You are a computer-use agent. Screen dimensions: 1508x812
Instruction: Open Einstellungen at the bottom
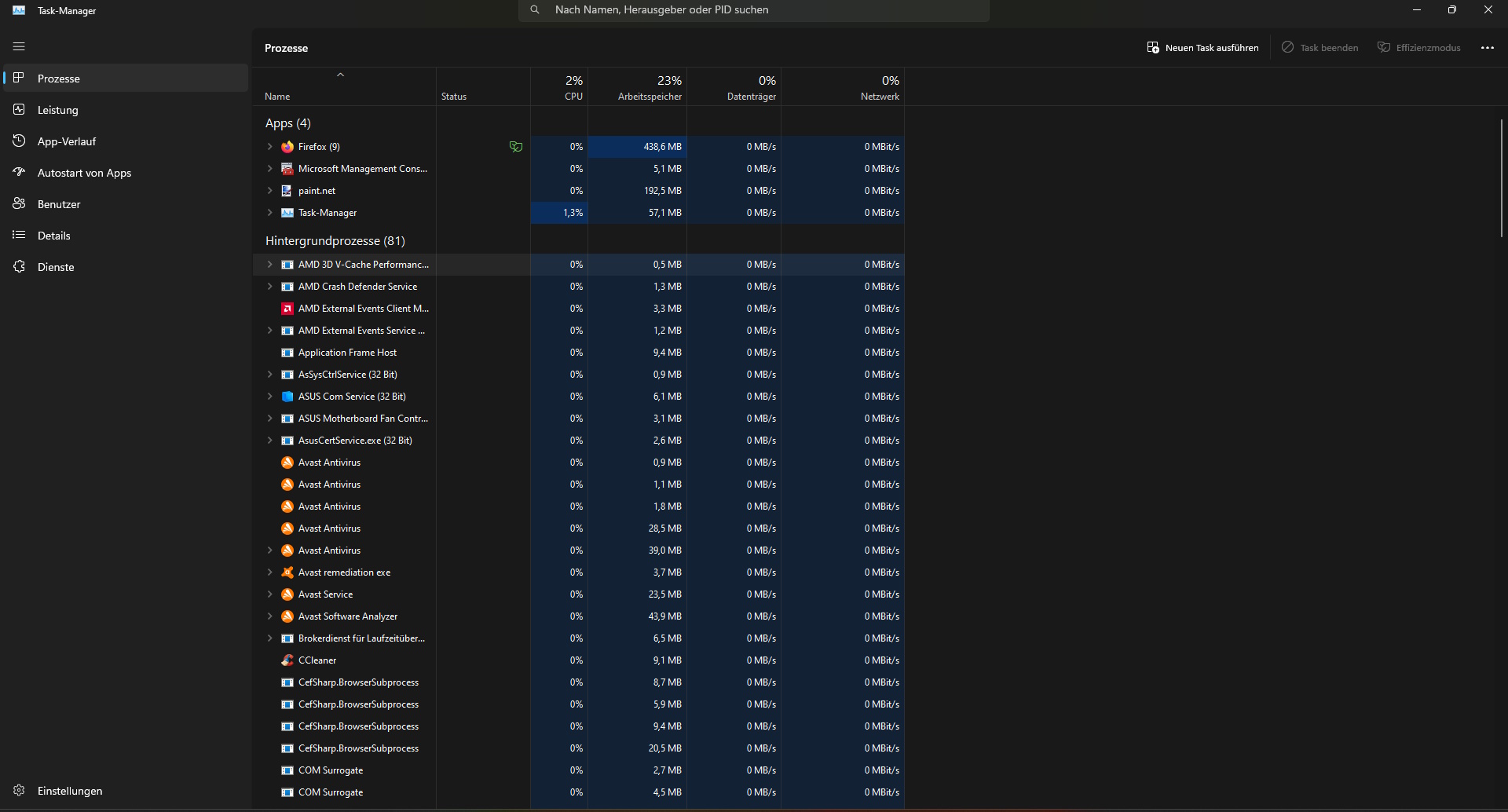pyautogui.click(x=126, y=790)
